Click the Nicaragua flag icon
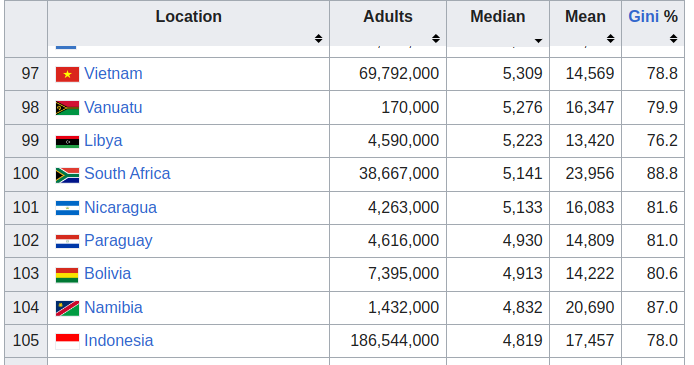This screenshot has width=694, height=365. (67, 208)
